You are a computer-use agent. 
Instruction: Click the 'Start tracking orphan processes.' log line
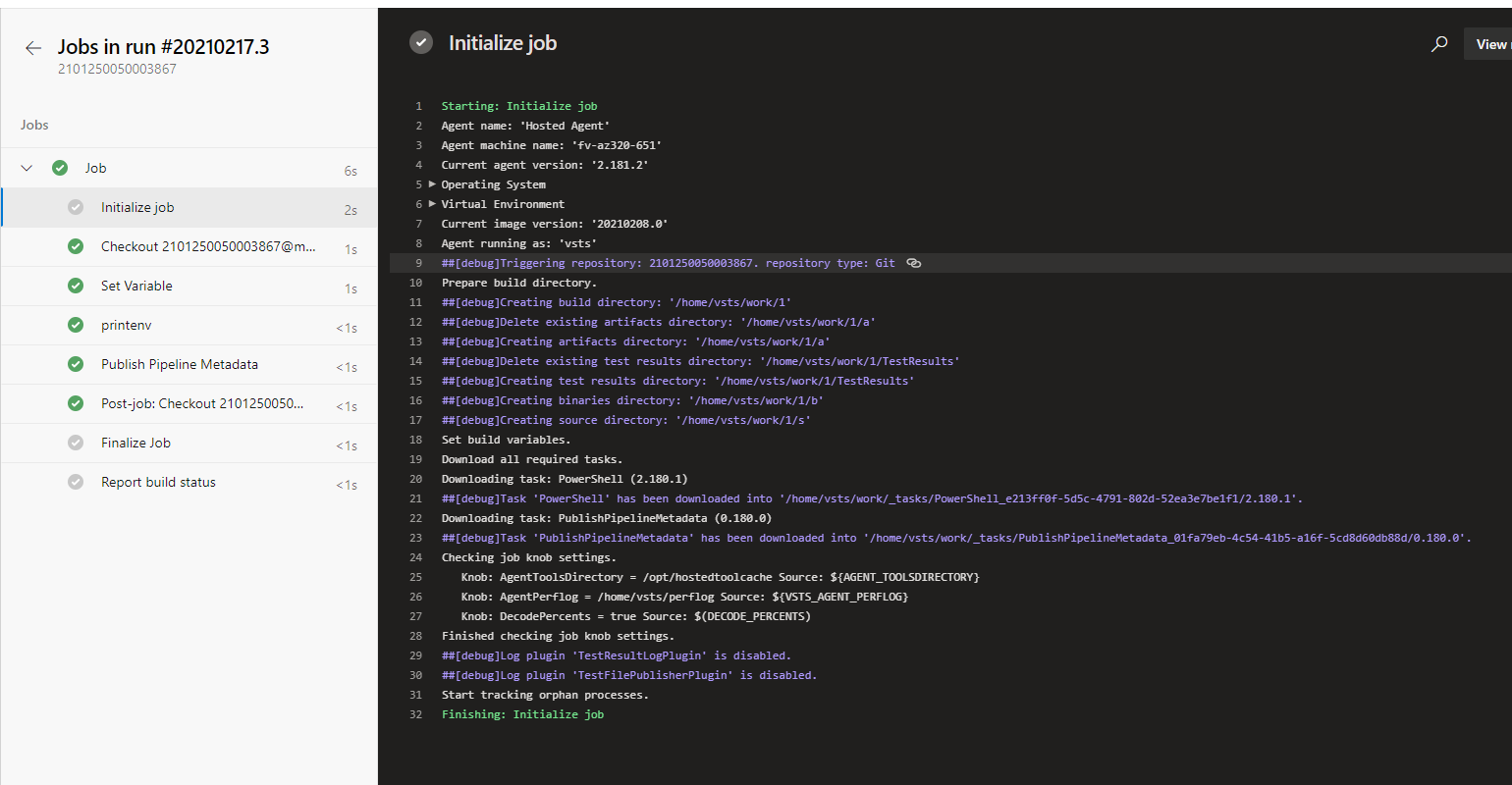click(545, 695)
